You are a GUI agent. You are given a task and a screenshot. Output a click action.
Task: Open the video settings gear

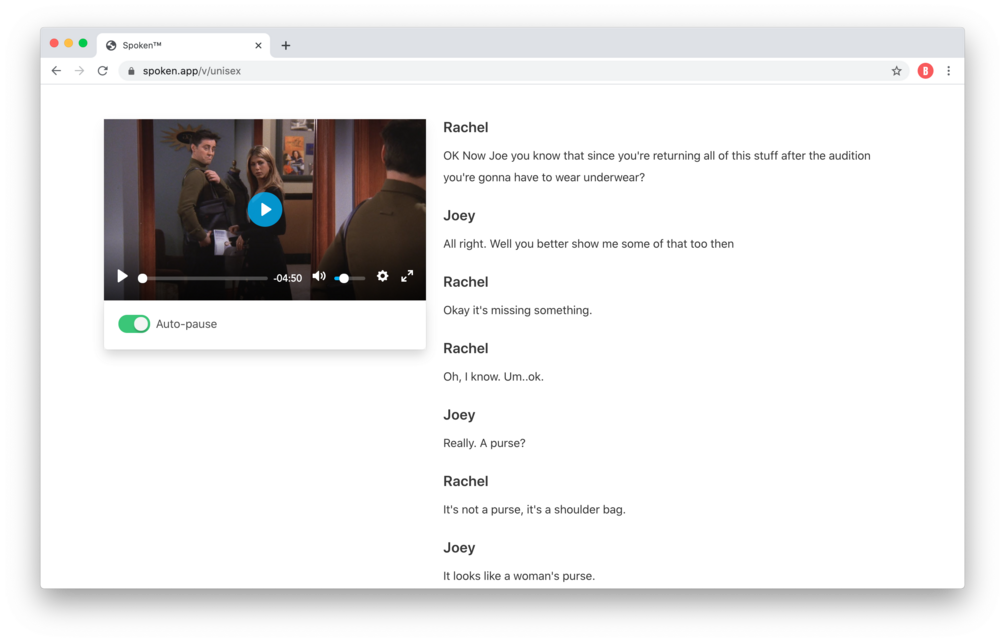coord(383,276)
